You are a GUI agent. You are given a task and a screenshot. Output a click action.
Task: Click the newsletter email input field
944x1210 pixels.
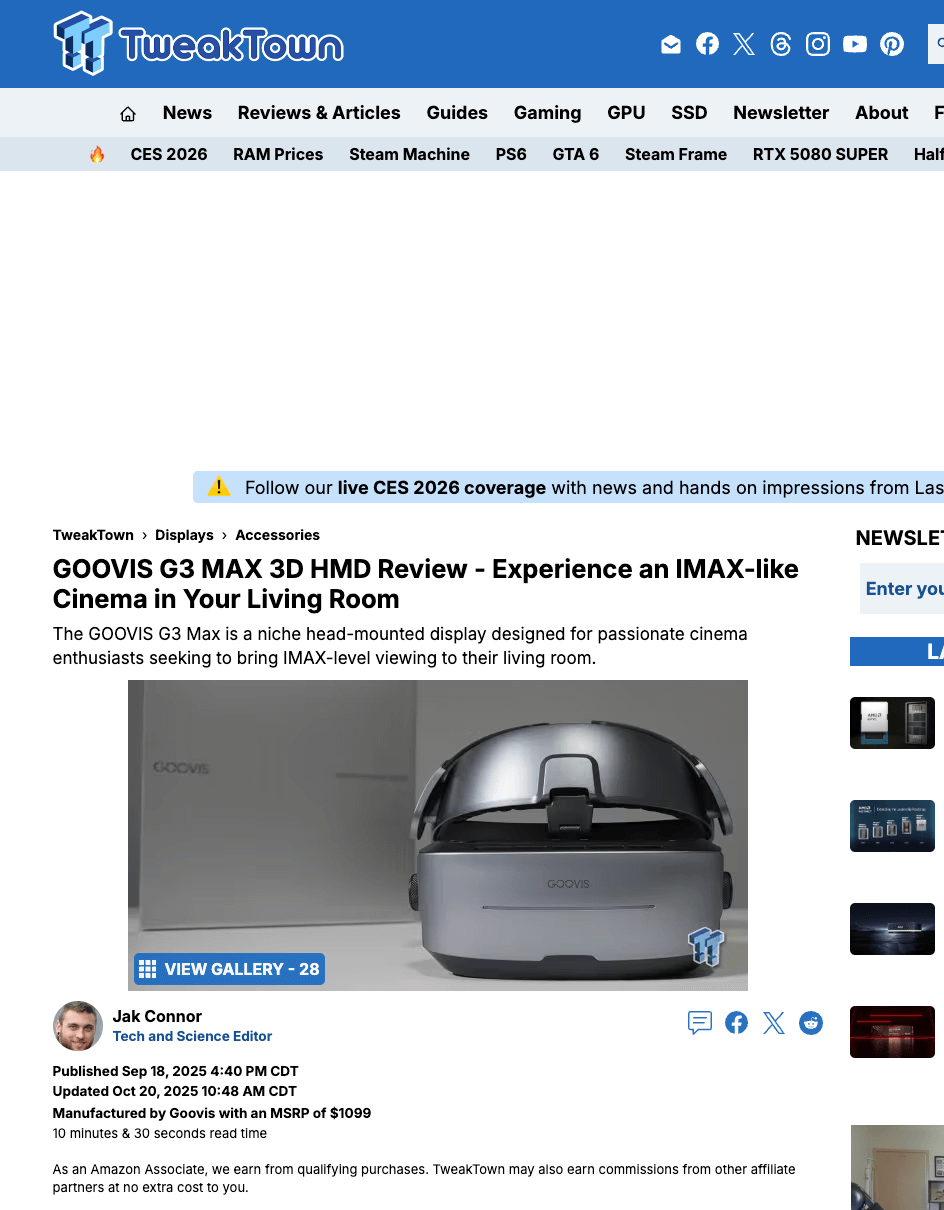[903, 589]
